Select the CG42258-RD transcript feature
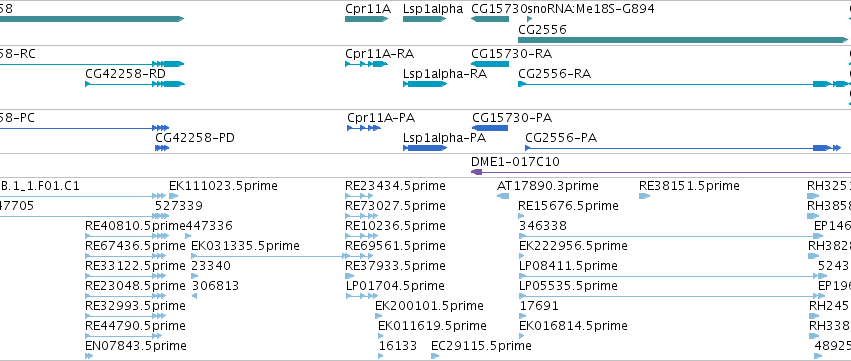Image resolution: width=851 pixels, height=361 pixels. pyautogui.click(x=135, y=84)
